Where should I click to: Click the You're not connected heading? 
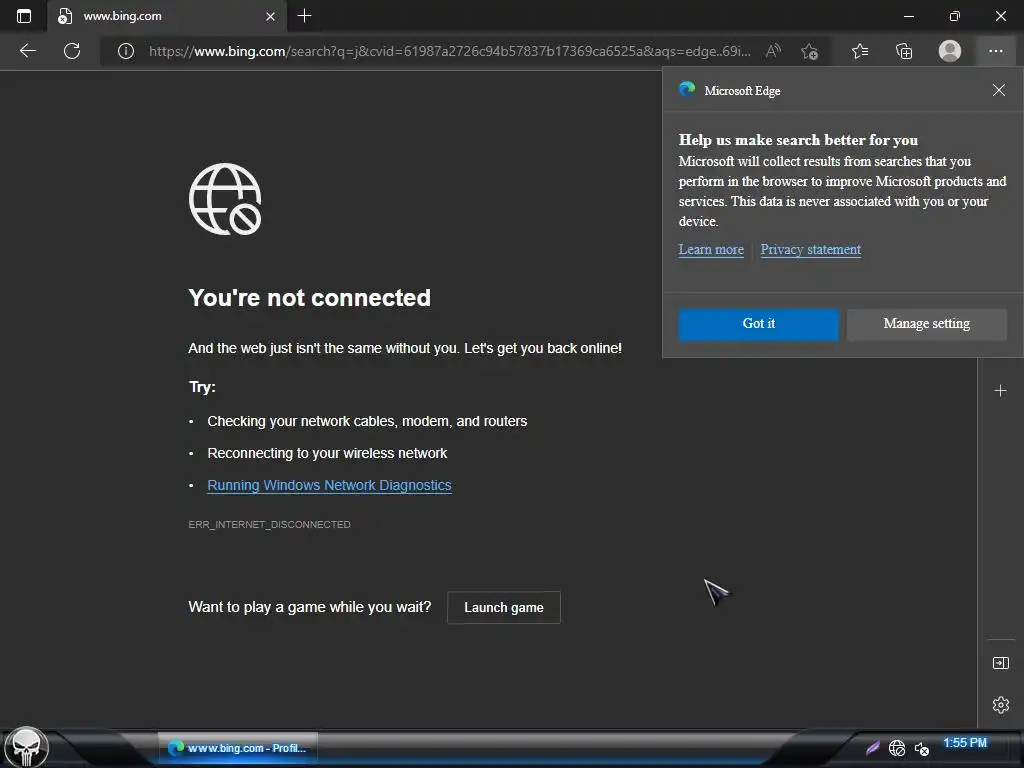coord(310,298)
